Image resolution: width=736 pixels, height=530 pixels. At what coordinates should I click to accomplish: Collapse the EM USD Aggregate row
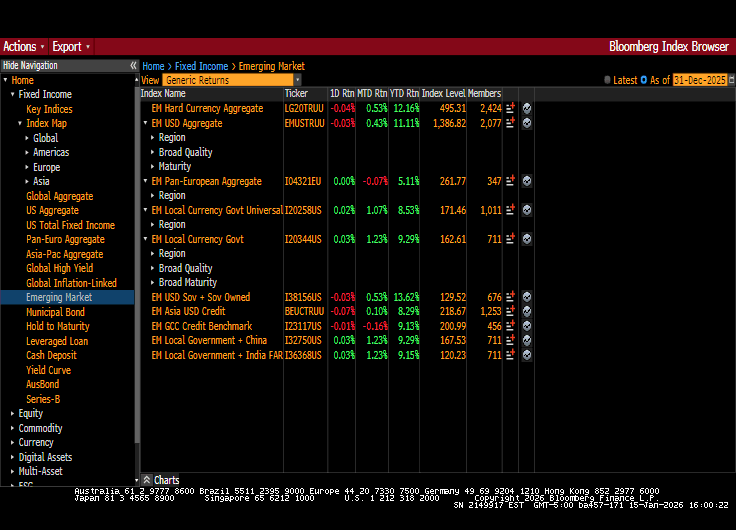[146, 123]
